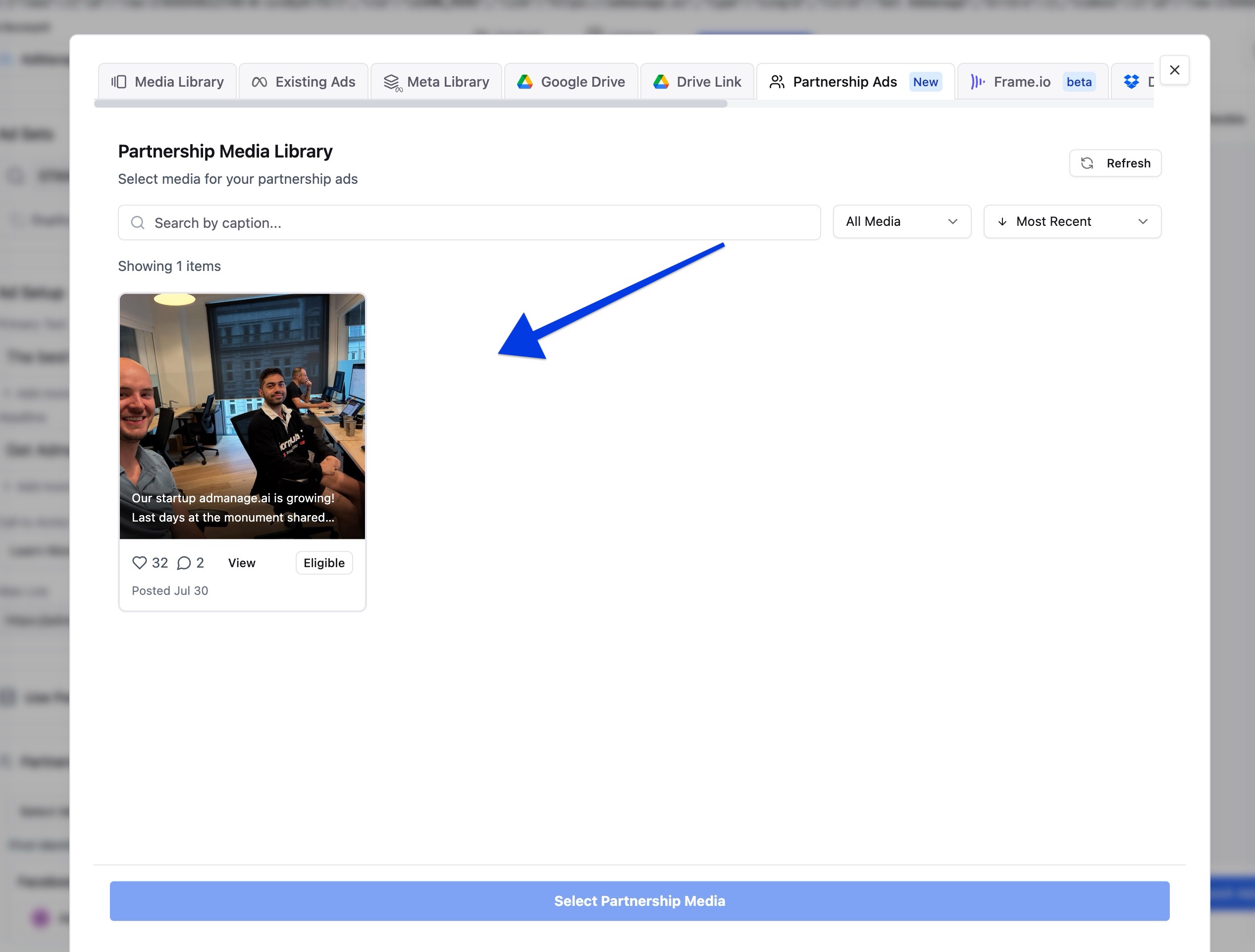Select the admanage.ai office photo thumbnail
Viewport: 1255px width, 952px height.
[242, 415]
